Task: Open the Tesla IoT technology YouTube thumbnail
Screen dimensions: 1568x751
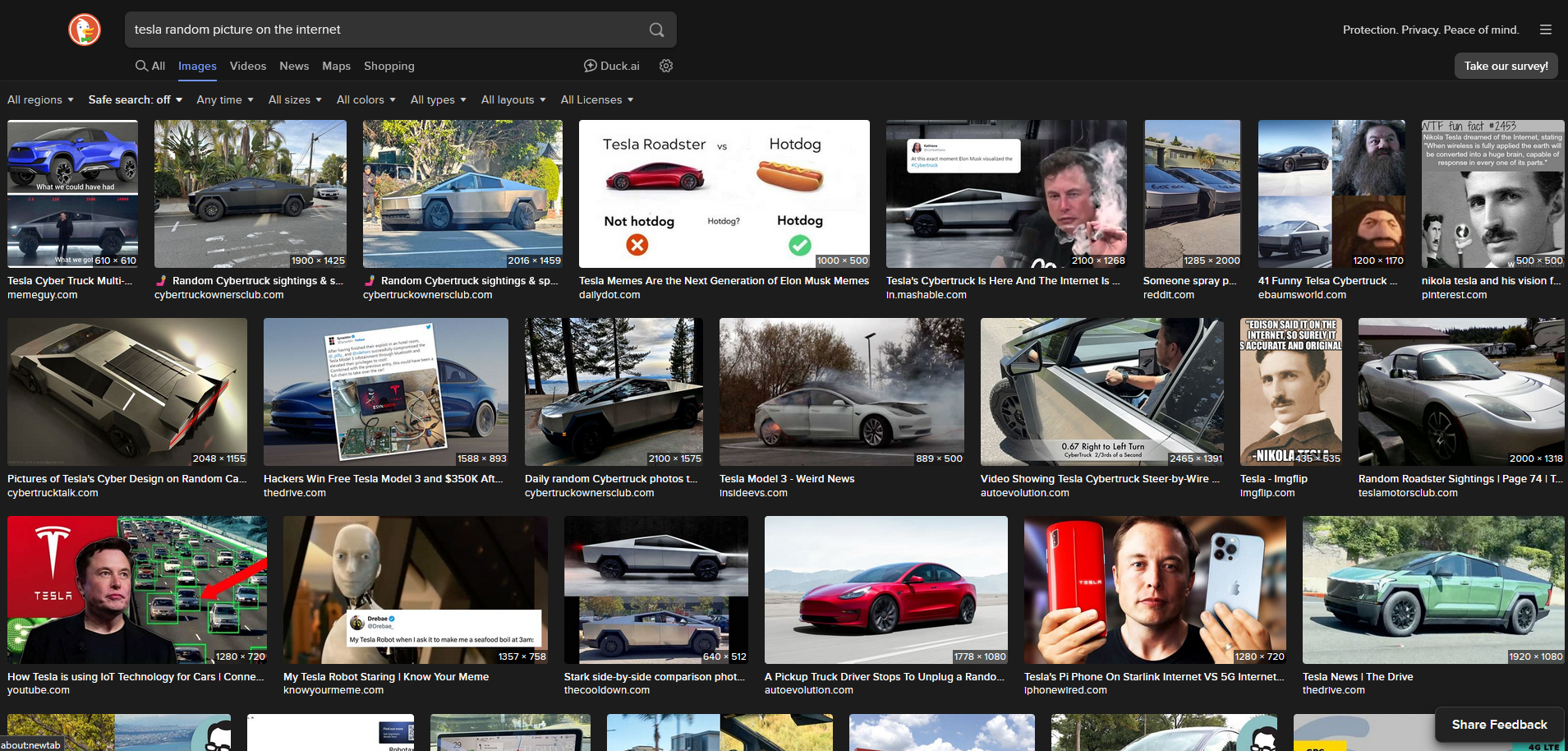Action: tap(137, 590)
